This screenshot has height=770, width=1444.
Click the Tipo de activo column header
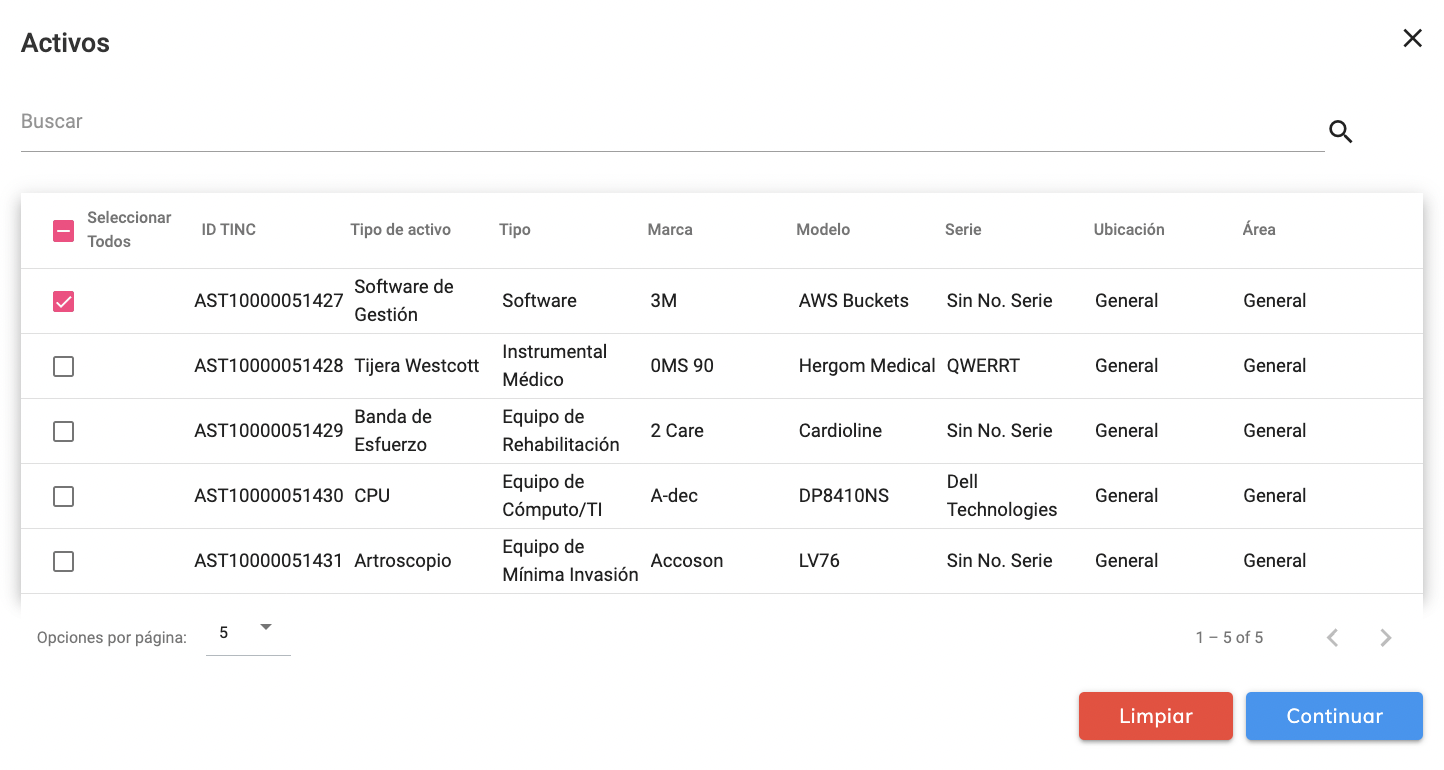pos(400,230)
